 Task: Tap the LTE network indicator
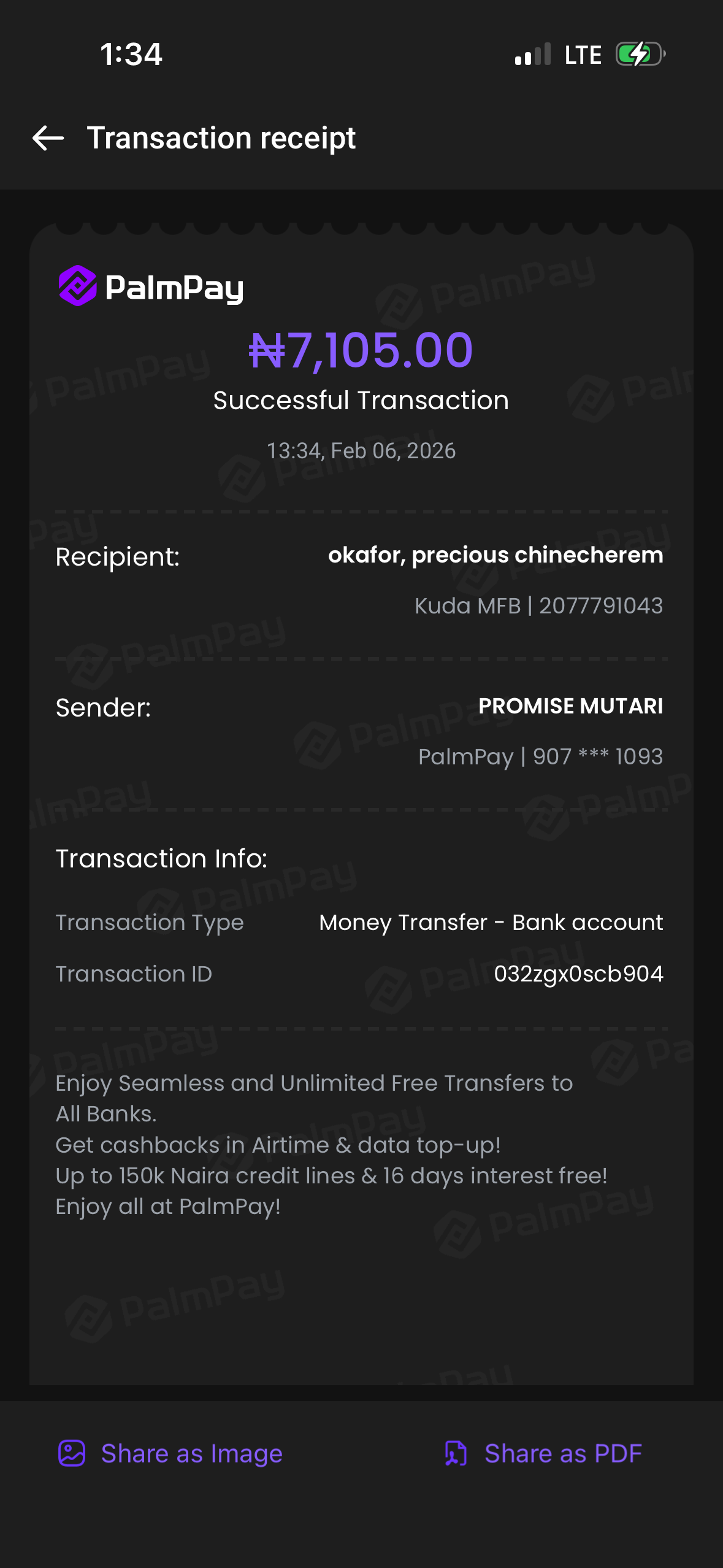583,55
